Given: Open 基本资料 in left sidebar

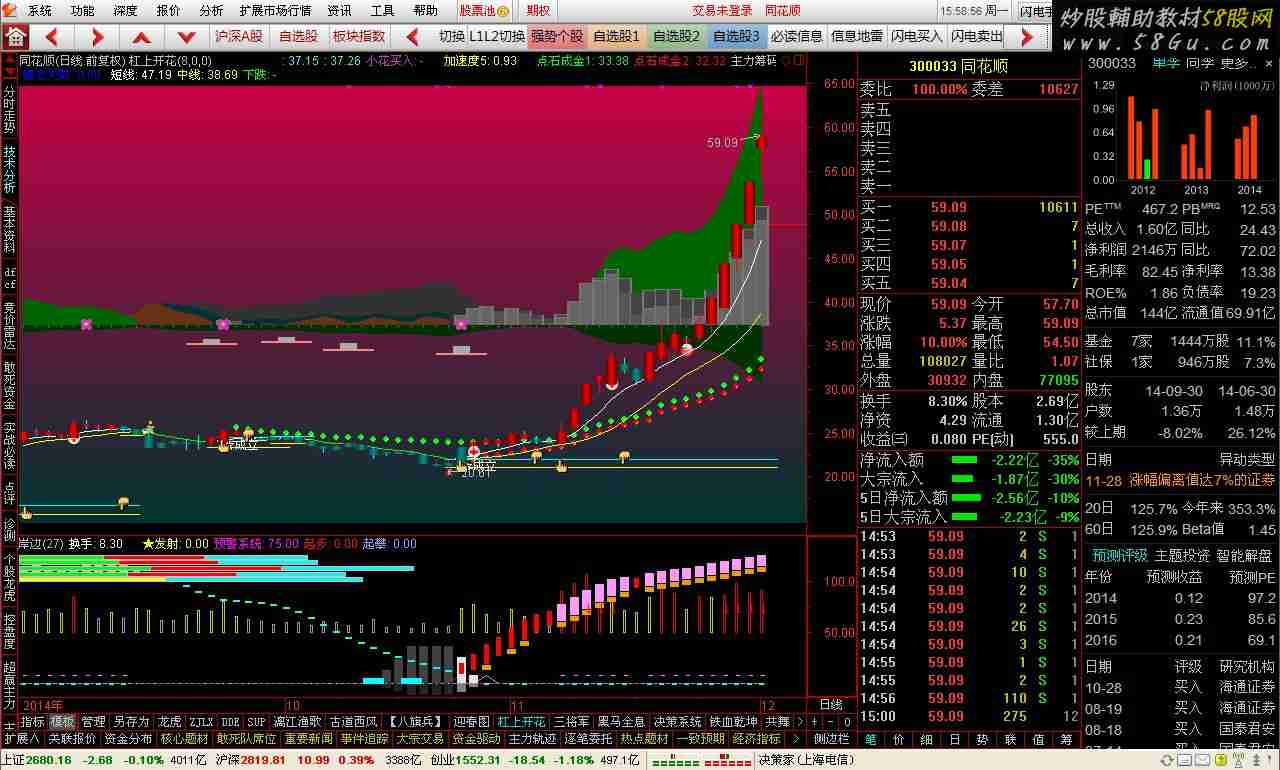Looking at the screenshot, I should pyautogui.click(x=9, y=230).
